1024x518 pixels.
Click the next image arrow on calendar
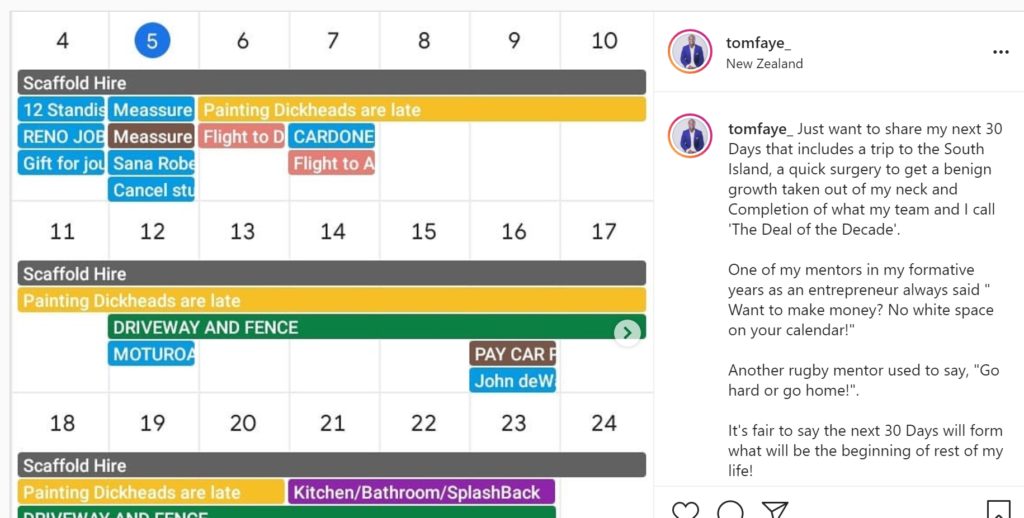pyautogui.click(x=627, y=332)
